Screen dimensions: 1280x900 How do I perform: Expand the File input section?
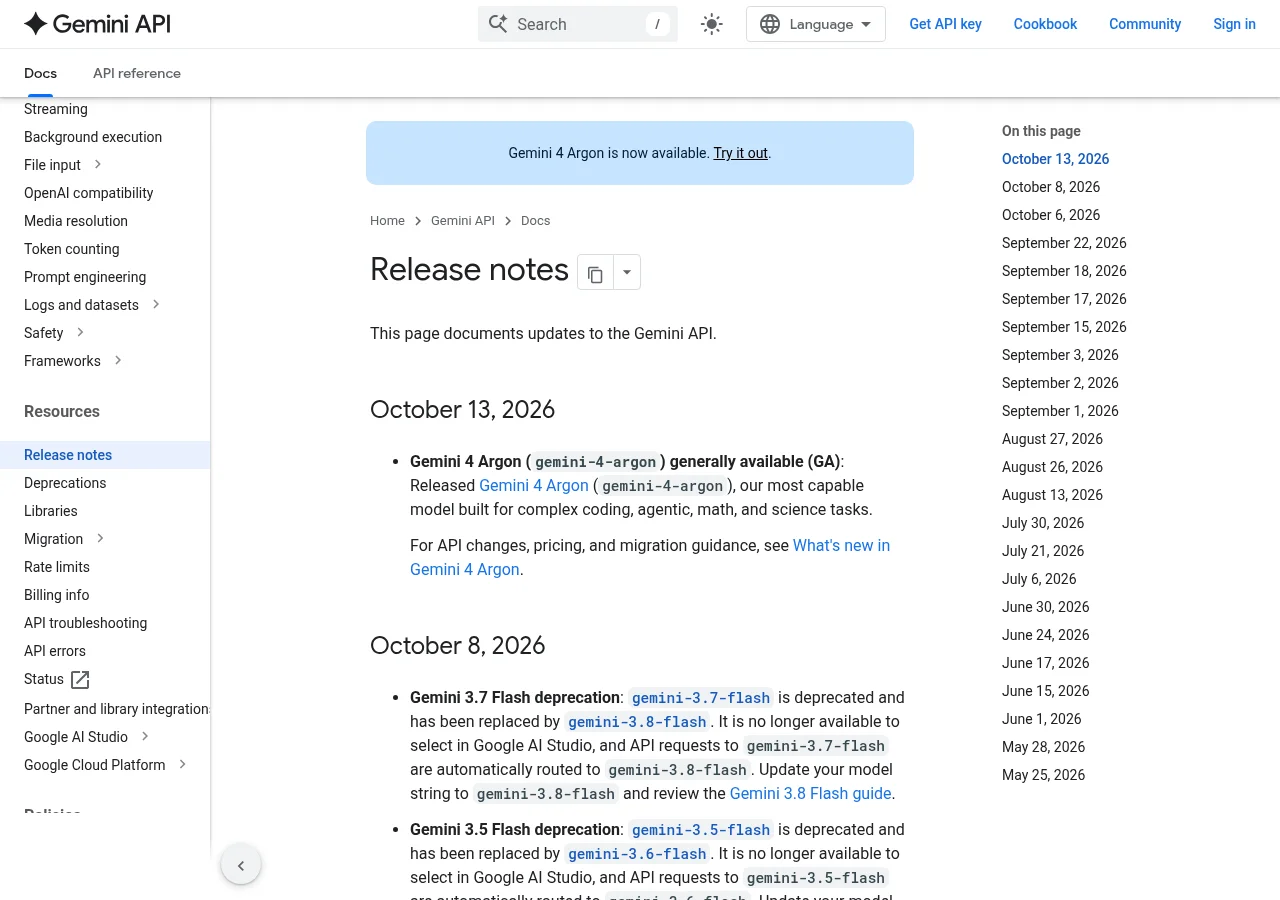click(98, 165)
